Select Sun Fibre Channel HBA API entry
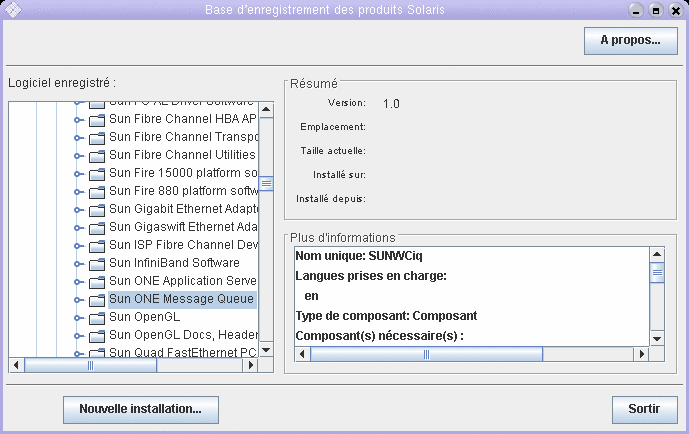Screen dimensions: 689x434 183,119
